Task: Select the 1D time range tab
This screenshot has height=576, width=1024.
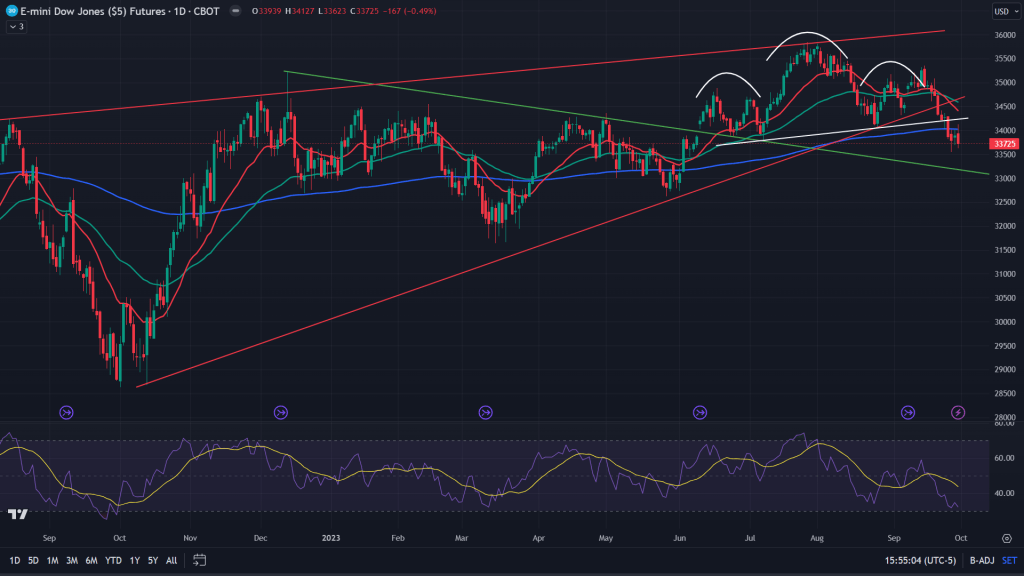Action: pyautogui.click(x=16, y=560)
